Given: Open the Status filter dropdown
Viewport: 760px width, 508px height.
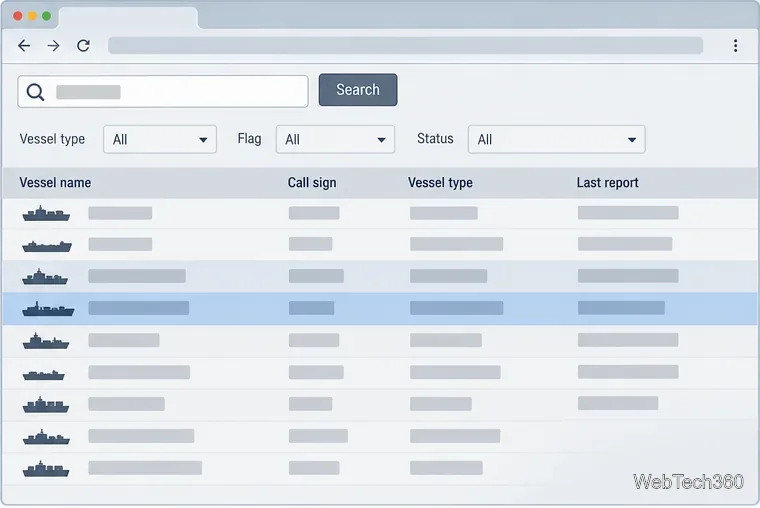Looking at the screenshot, I should click(556, 140).
